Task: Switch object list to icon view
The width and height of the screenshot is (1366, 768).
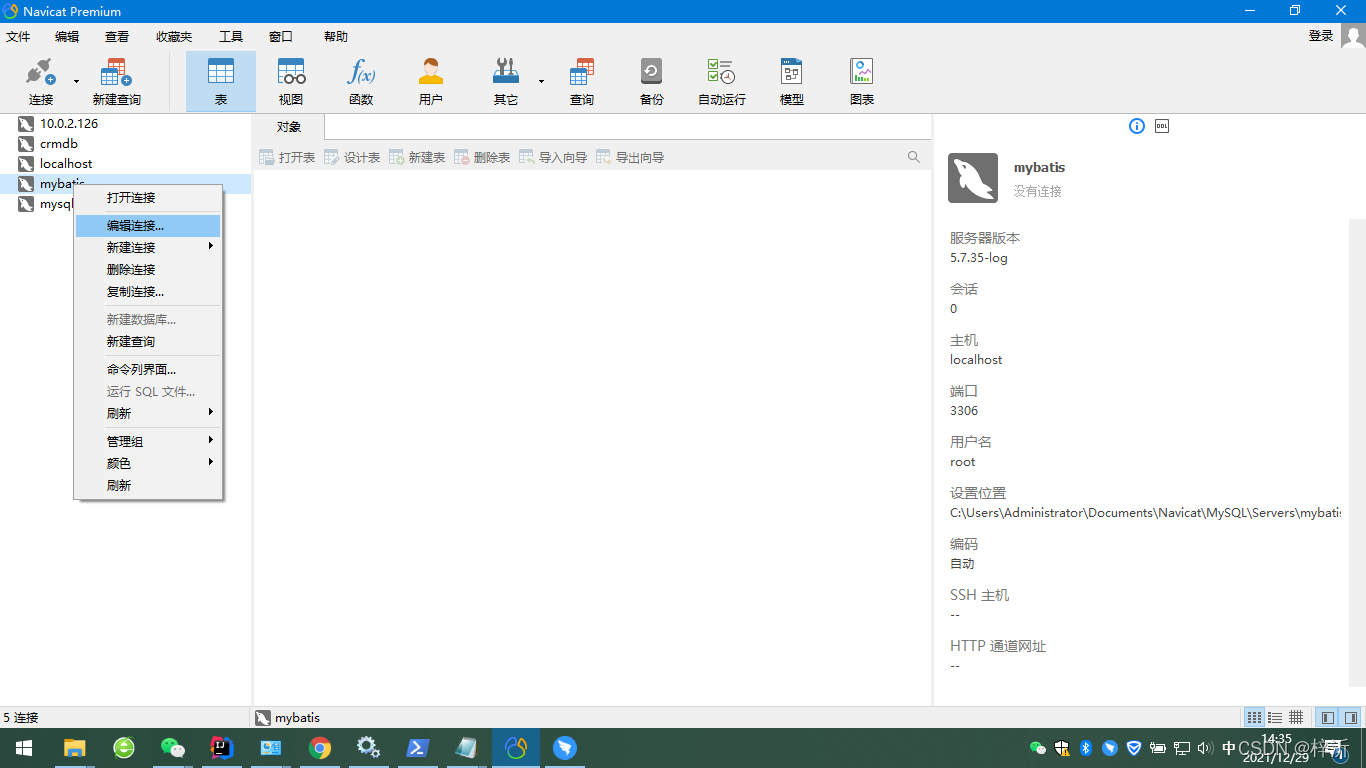Action: 1254,717
